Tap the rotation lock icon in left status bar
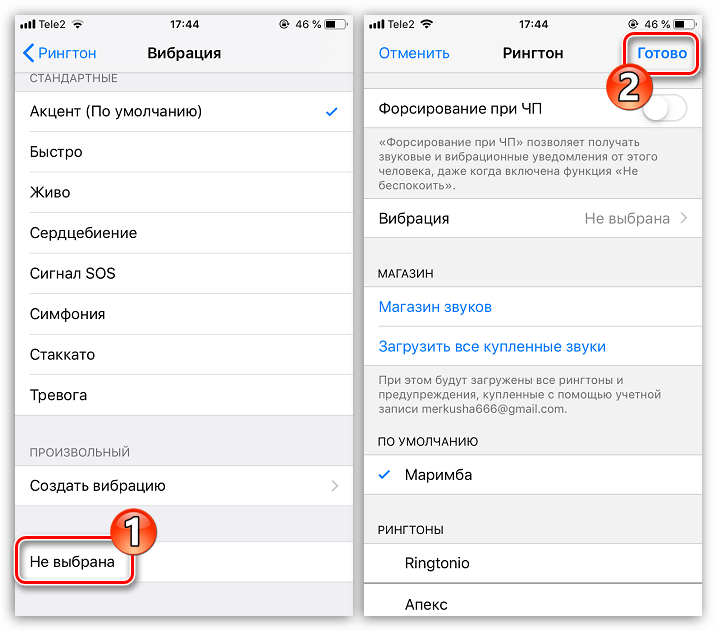The width and height of the screenshot is (717, 631). (284, 24)
